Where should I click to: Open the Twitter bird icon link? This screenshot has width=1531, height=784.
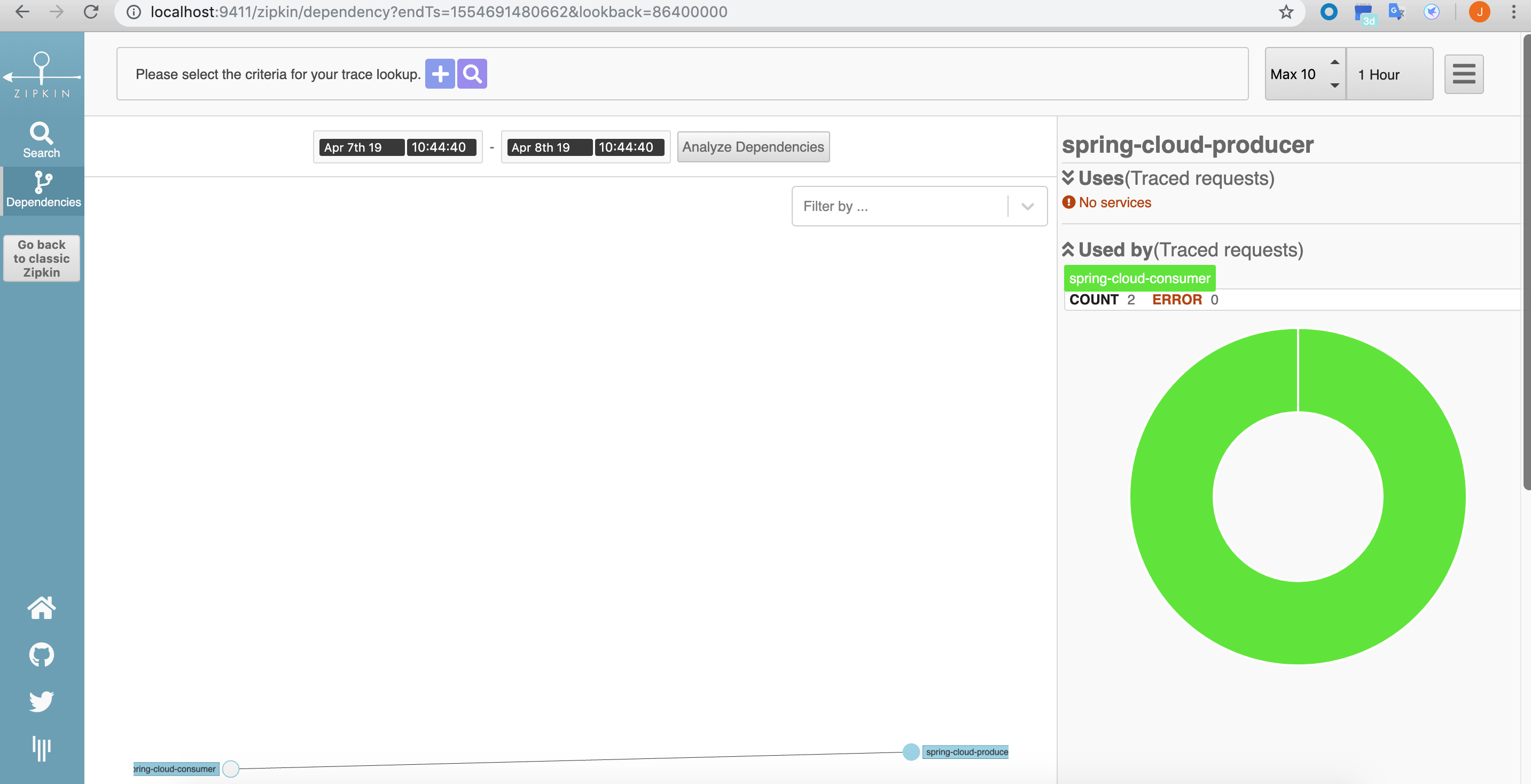tap(42, 701)
